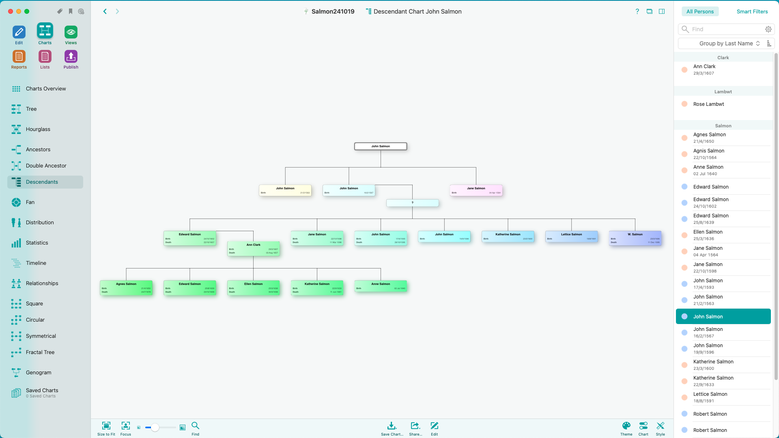Open the Fractal Tree chart
This screenshot has width=779, height=438.
[x=45, y=352]
